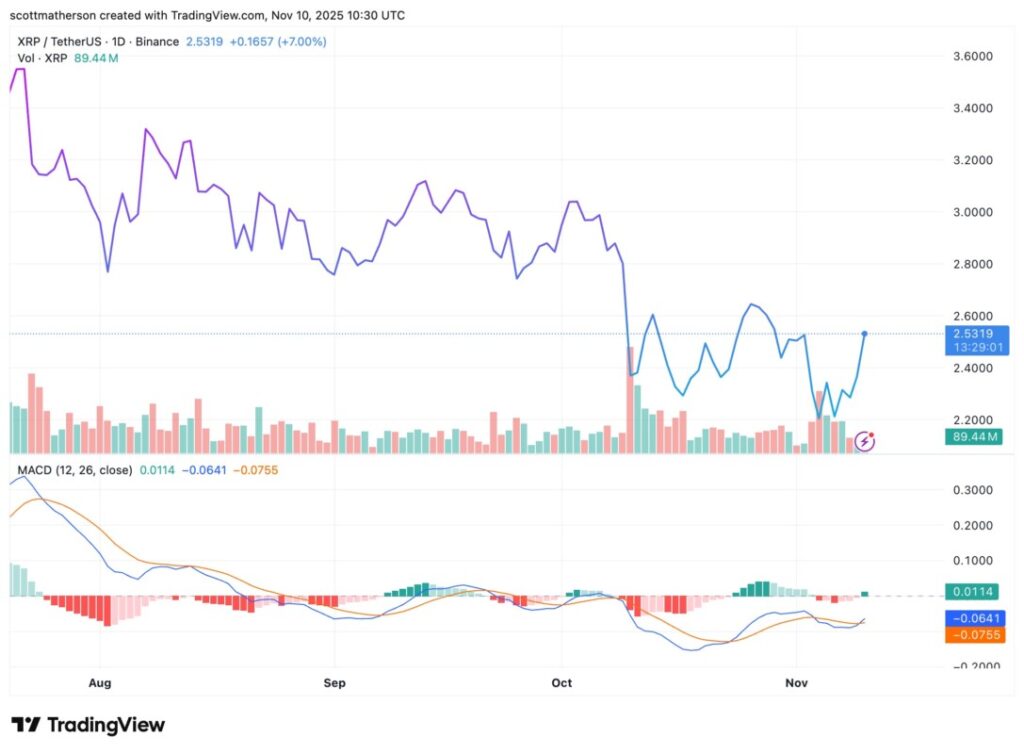The height and width of the screenshot is (754, 1024).
Task: Click the green 89.44M volume axis label
Action: pos(975,437)
